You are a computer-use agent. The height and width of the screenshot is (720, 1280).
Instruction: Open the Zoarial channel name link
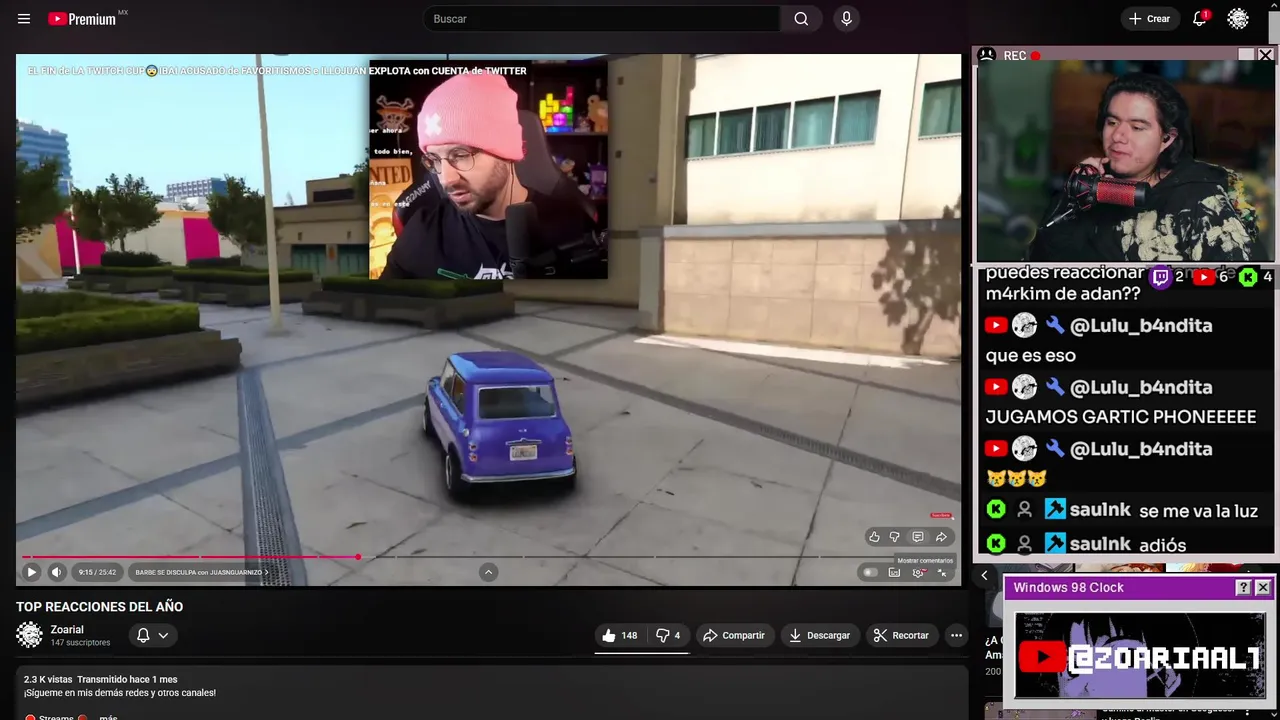(67, 630)
